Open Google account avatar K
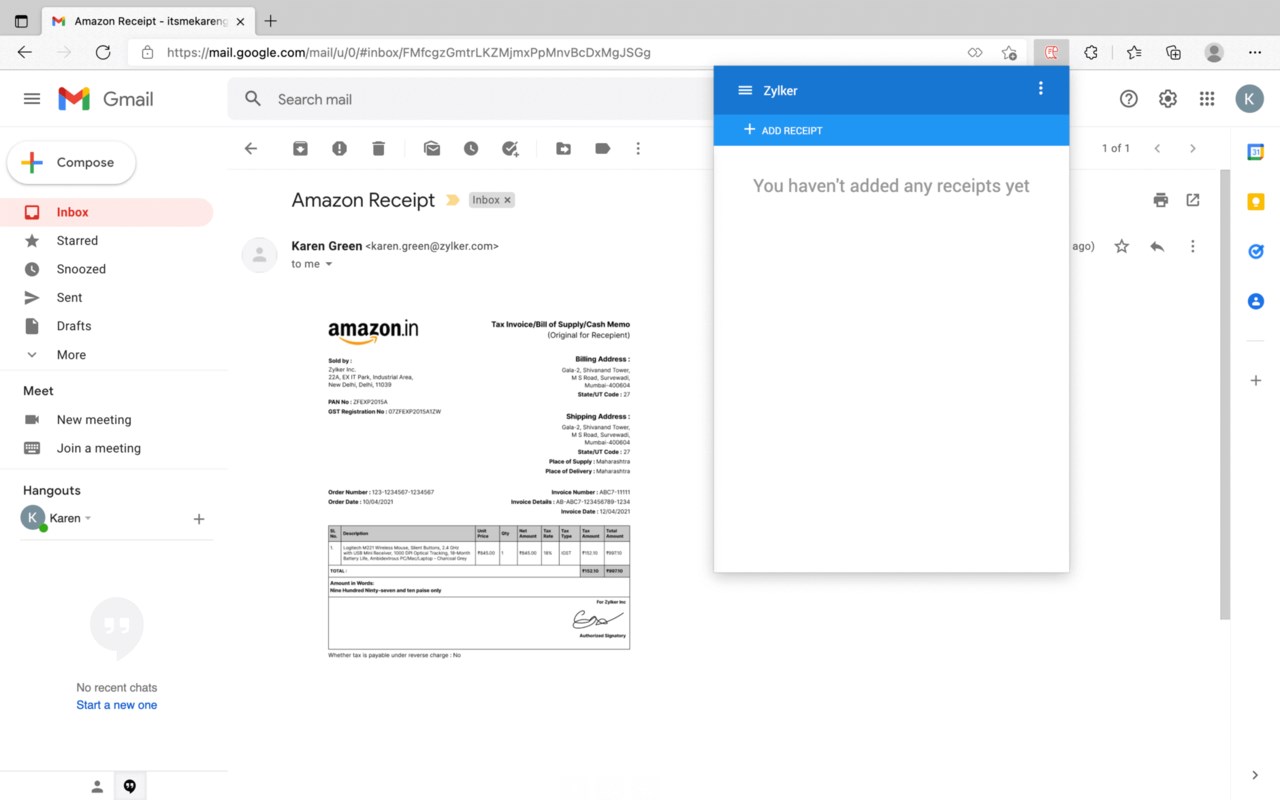The height and width of the screenshot is (800, 1280). [1250, 98]
